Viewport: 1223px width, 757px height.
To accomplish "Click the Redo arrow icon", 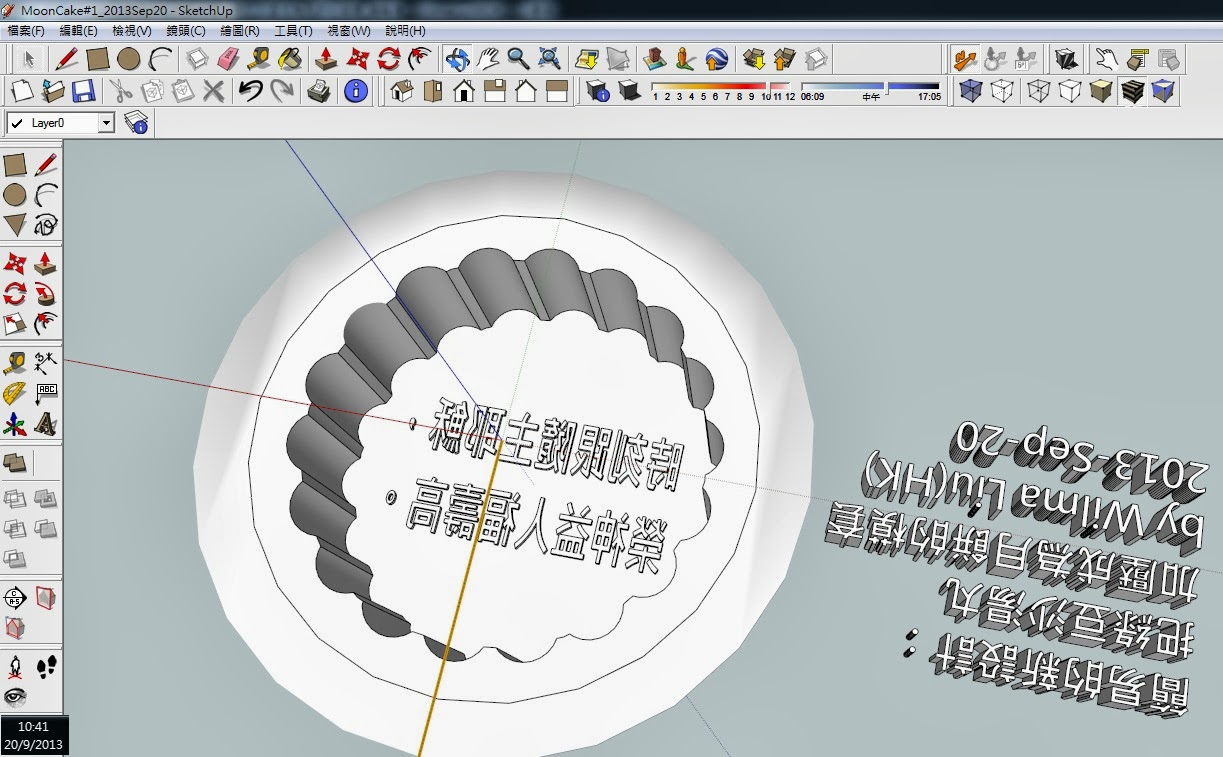I will pyautogui.click(x=281, y=92).
